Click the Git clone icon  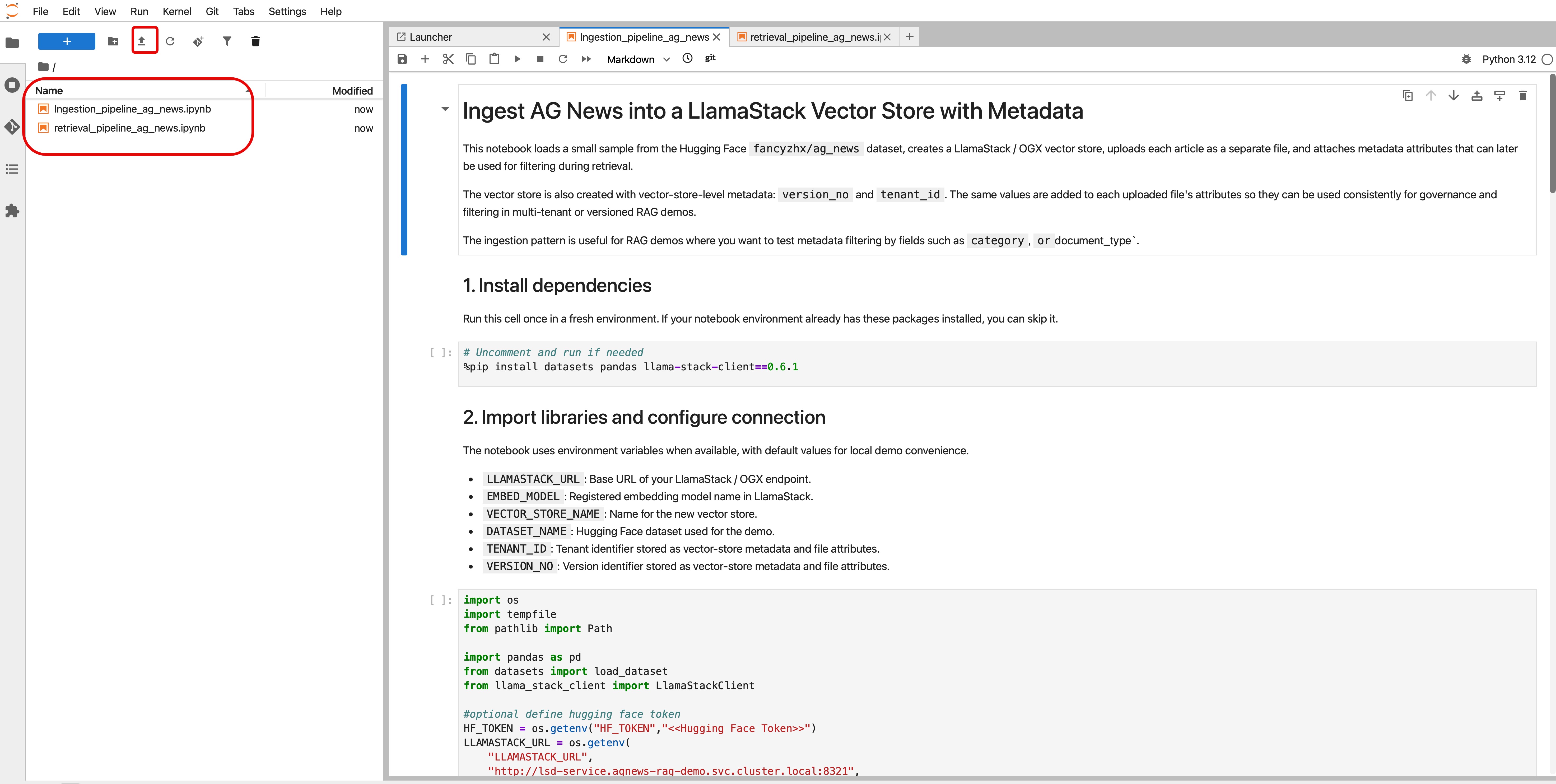198,41
